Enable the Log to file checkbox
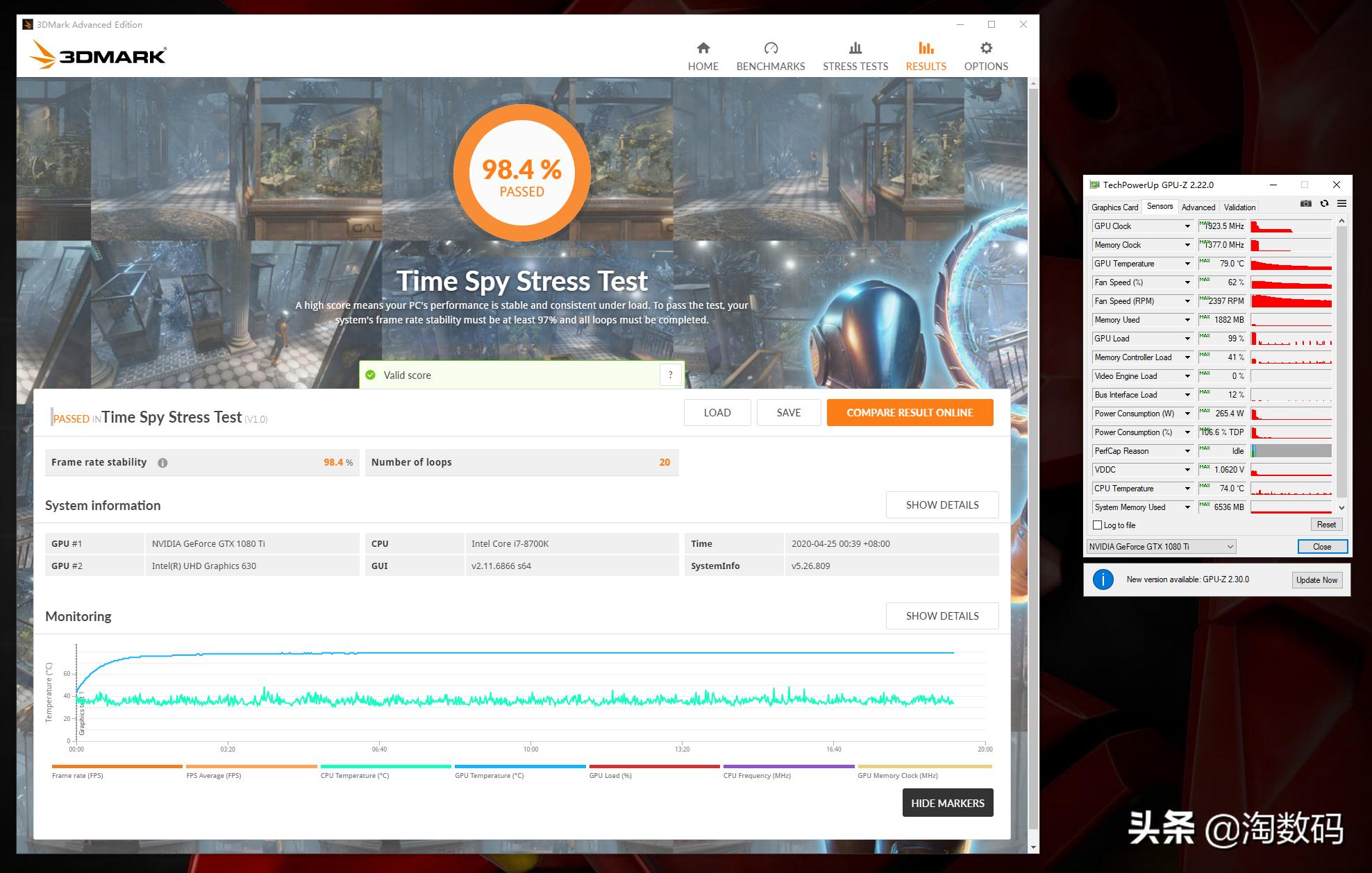The height and width of the screenshot is (873, 1372). coord(1098,525)
